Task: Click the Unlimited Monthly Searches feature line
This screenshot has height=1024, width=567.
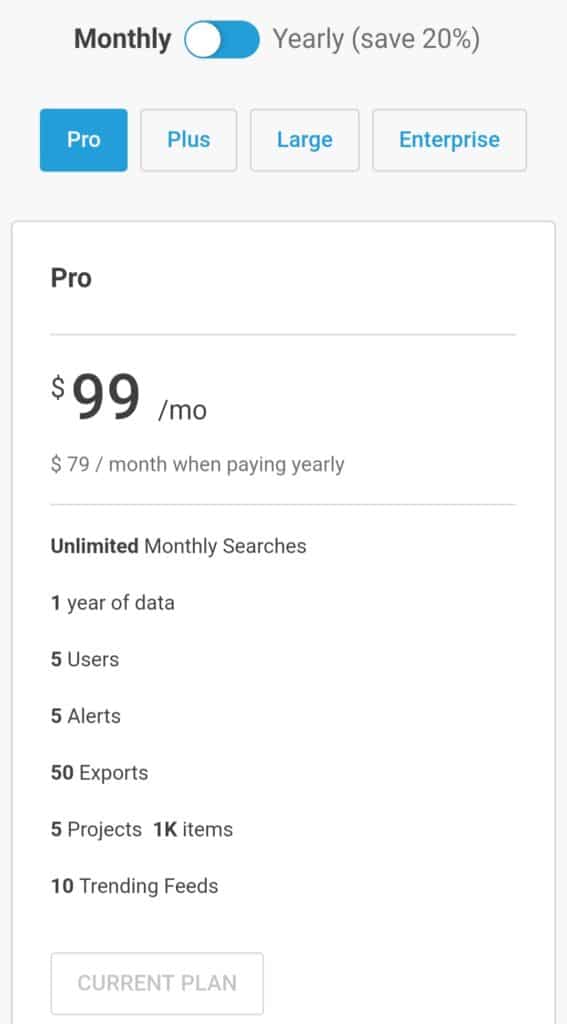Action: pos(178,546)
